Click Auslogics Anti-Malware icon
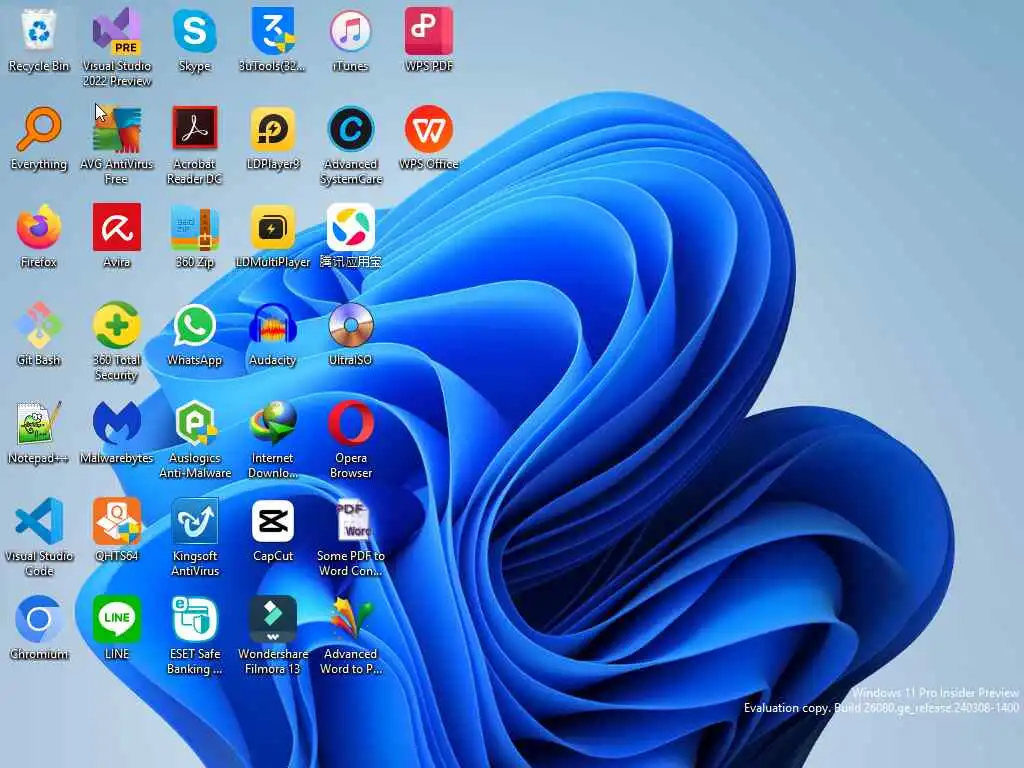The width and height of the screenshot is (1024, 768). pos(195,423)
